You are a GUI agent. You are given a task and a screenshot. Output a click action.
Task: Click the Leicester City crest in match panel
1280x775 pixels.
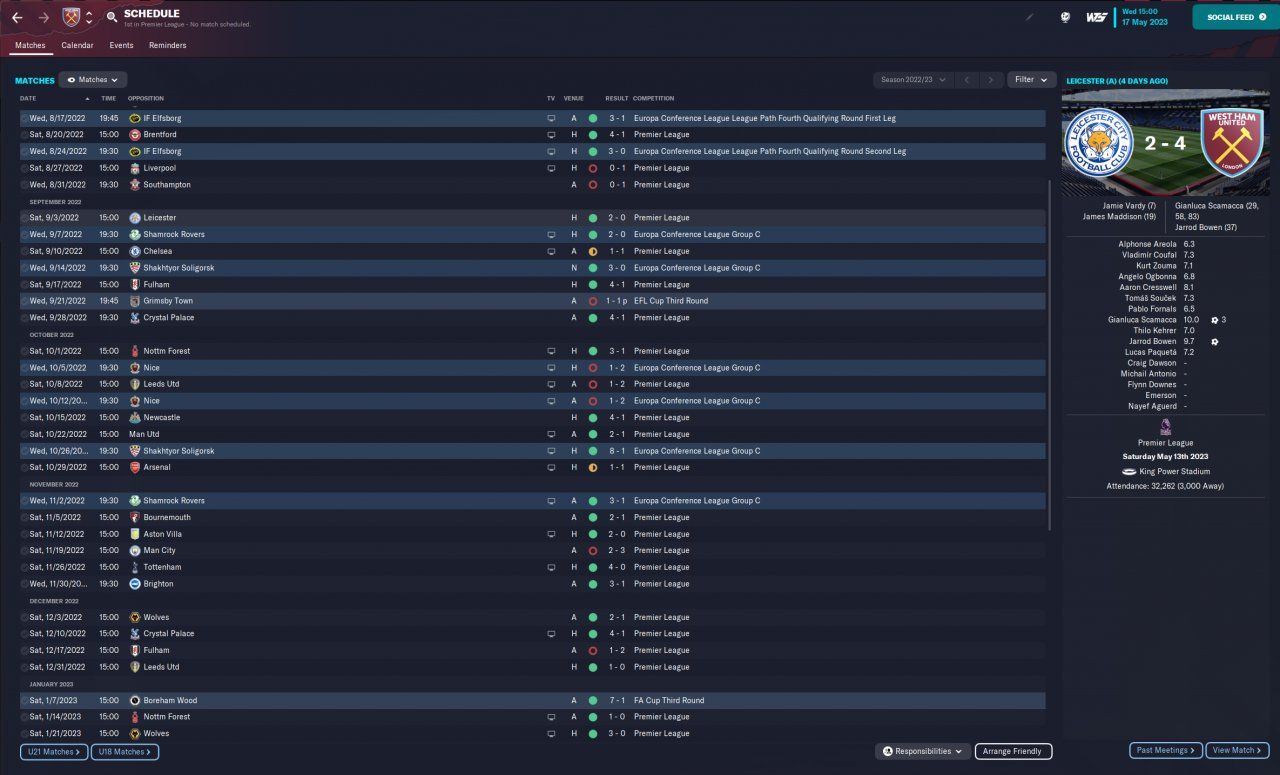[1098, 142]
